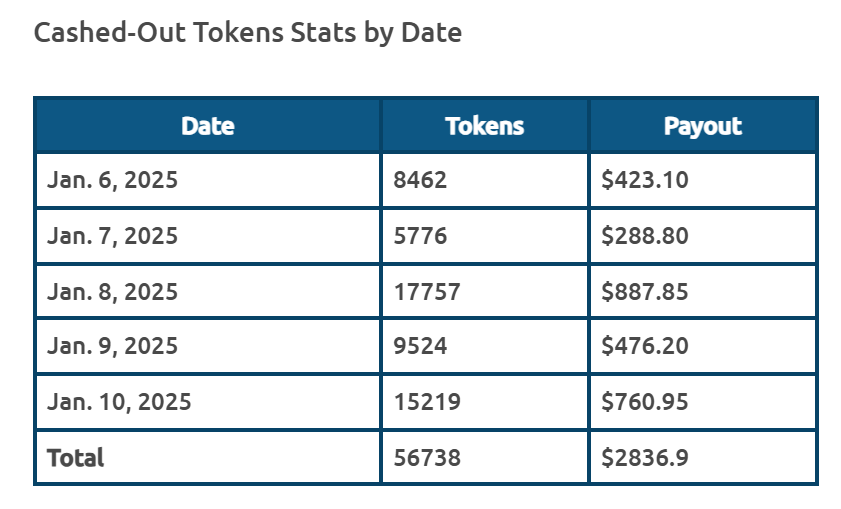Select the Jan. 6, 2025 date cell
This screenshot has height=509, width=841.
[x=208, y=180]
